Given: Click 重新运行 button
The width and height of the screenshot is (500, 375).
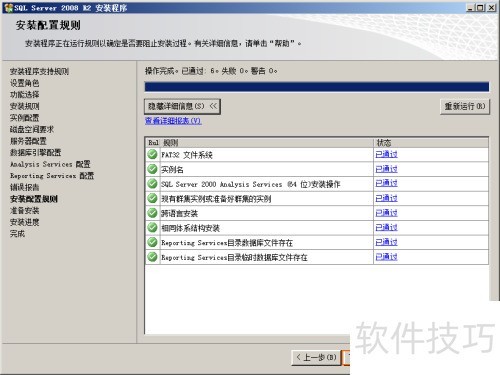Looking at the screenshot, I should pyautogui.click(x=465, y=106).
